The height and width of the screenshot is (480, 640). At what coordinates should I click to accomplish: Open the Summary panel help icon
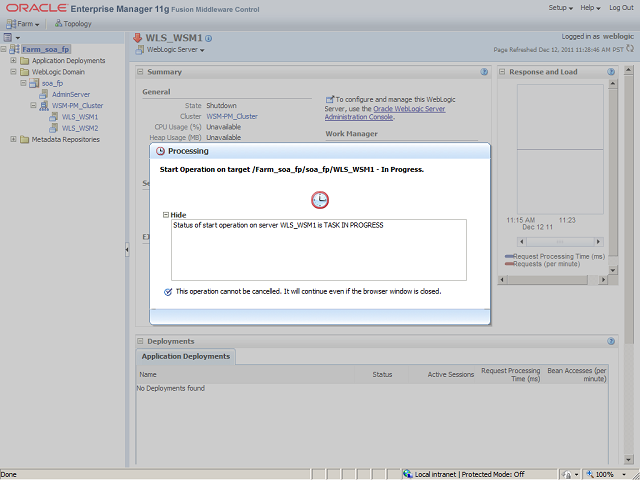484,72
